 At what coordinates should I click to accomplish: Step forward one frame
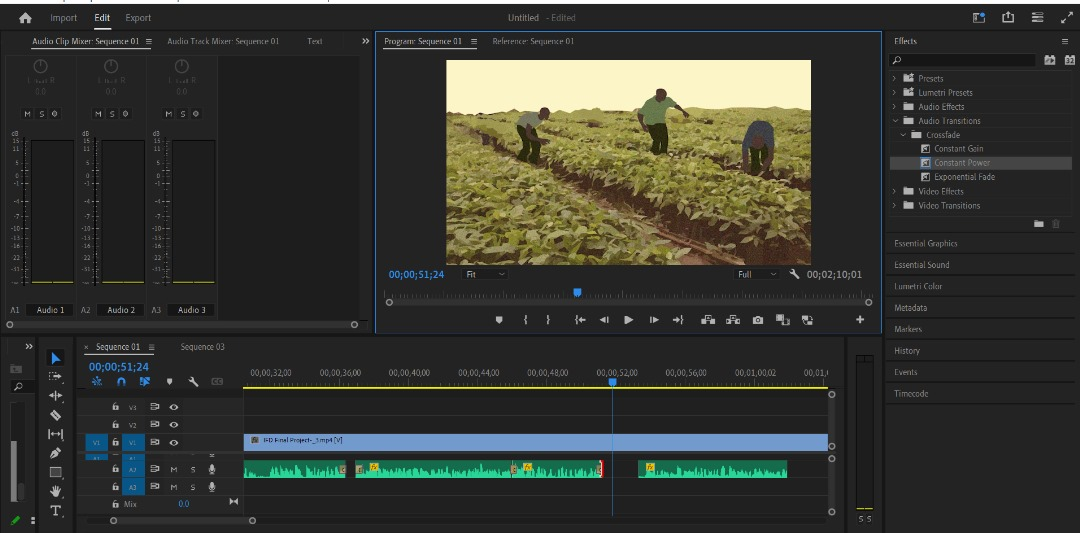(x=654, y=320)
